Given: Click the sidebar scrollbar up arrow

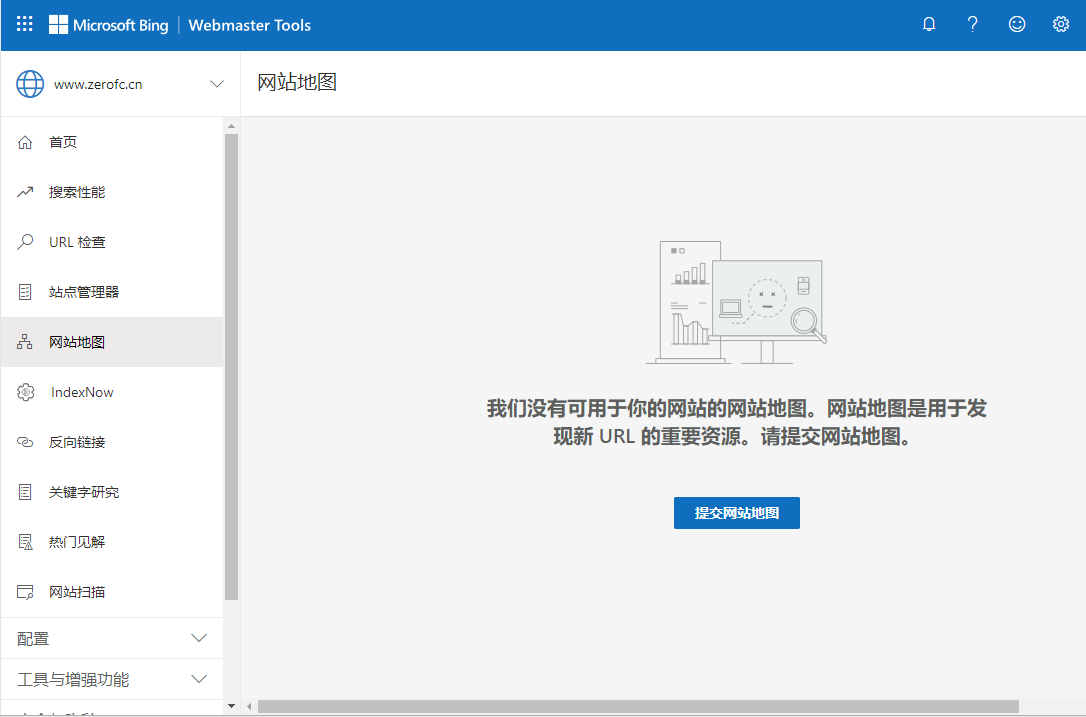Looking at the screenshot, I should (231, 126).
